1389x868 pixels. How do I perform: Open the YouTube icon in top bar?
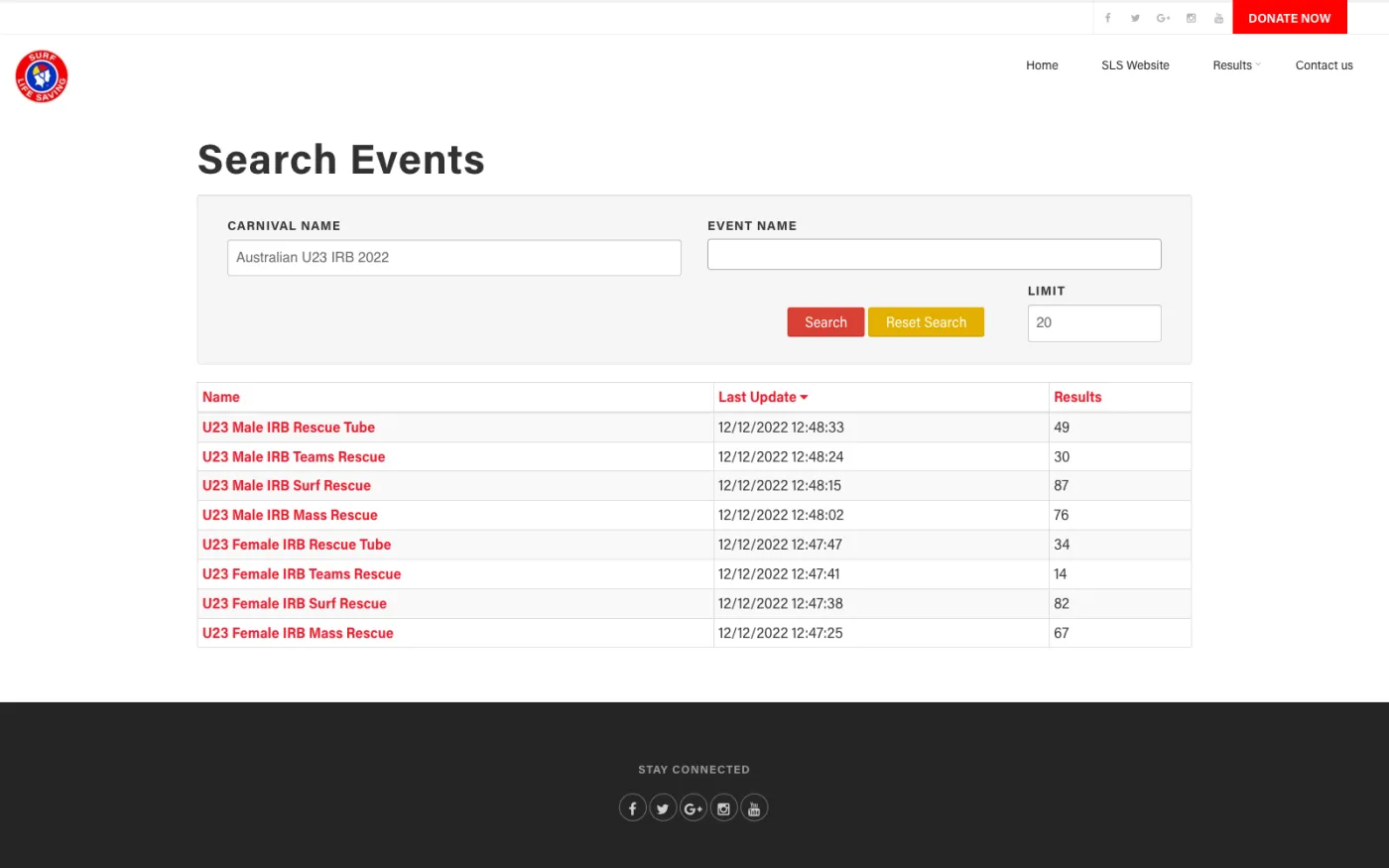tap(1218, 18)
